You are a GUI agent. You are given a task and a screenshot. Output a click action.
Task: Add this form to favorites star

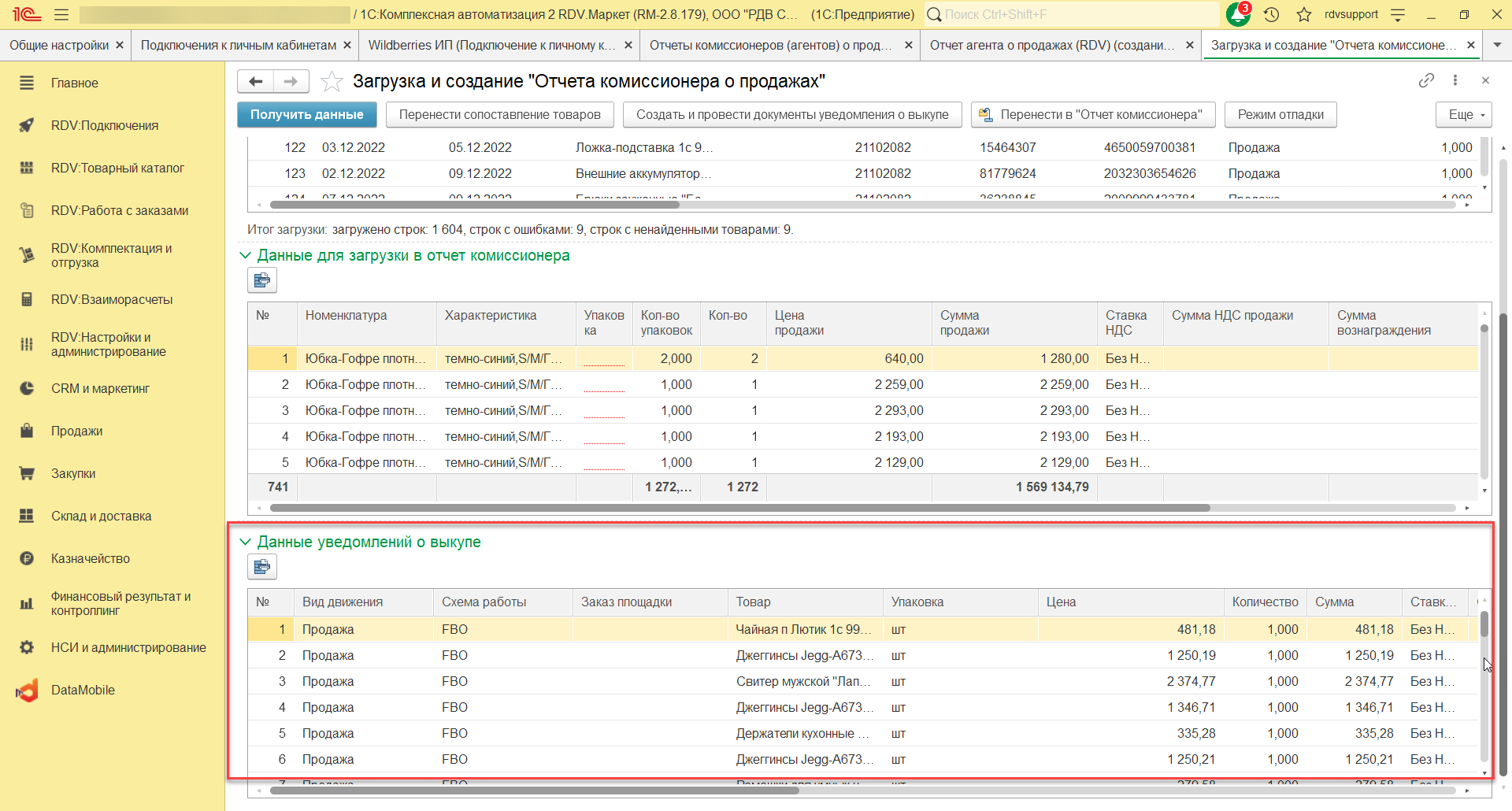pos(332,81)
